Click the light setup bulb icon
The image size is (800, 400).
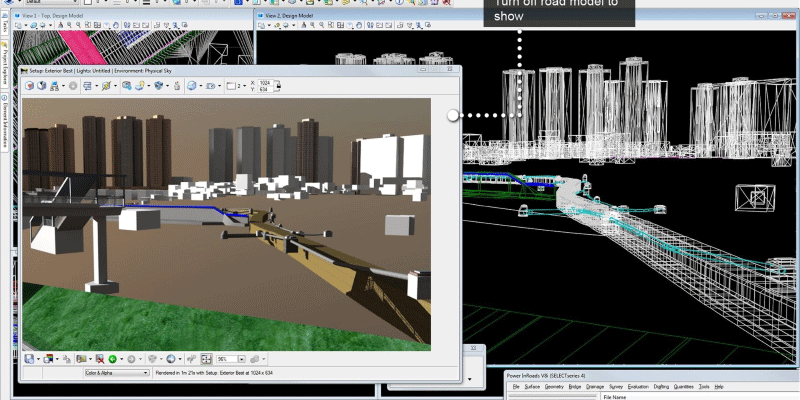(141, 86)
